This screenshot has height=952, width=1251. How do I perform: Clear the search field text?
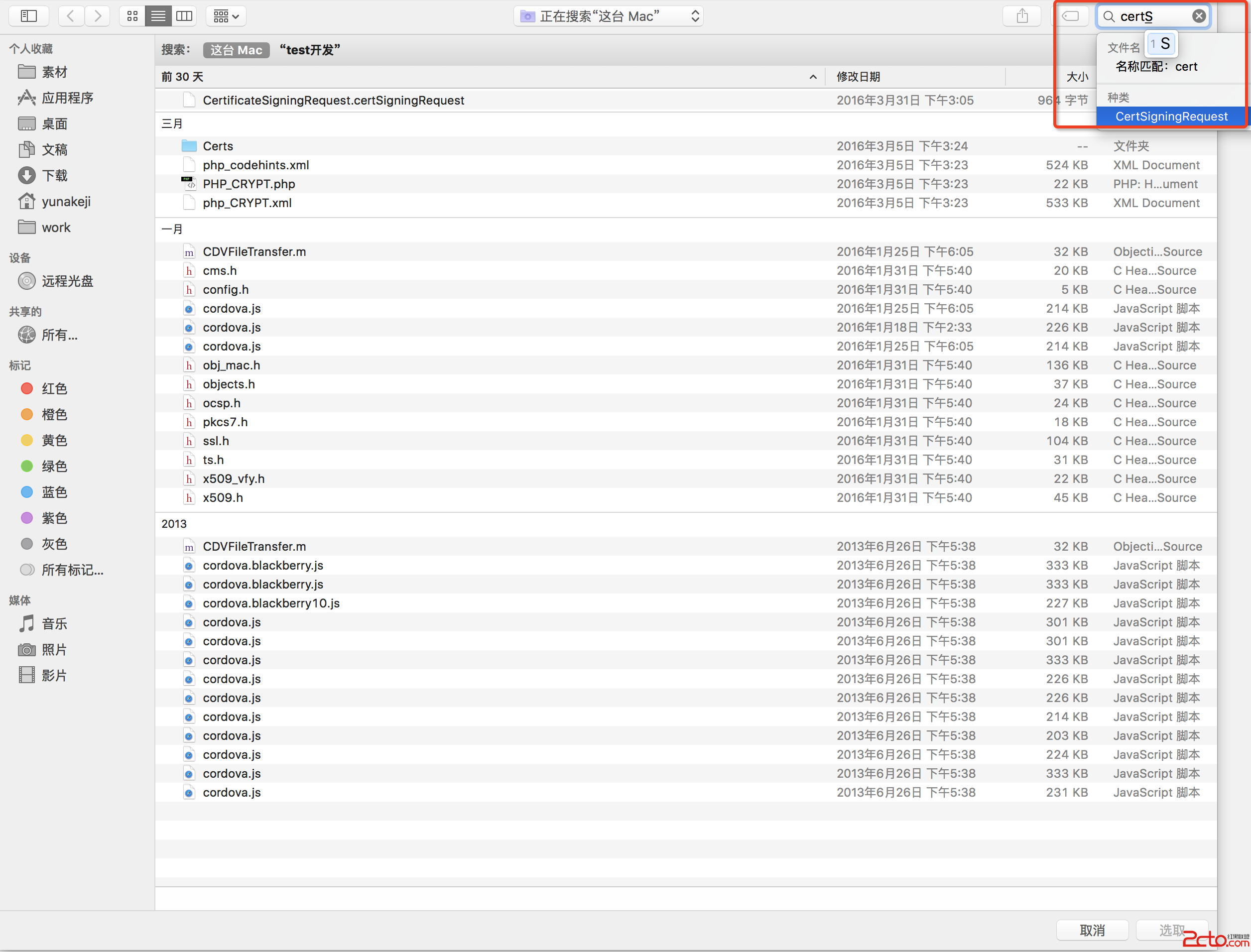(1198, 16)
